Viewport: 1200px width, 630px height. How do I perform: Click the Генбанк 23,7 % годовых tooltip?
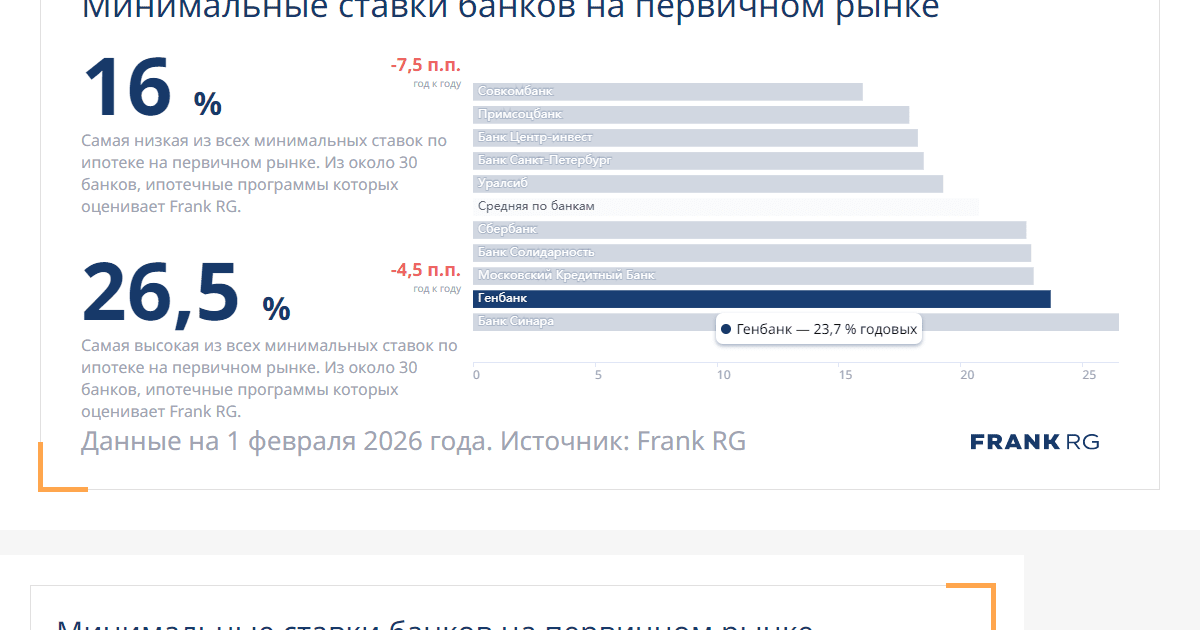pyautogui.click(x=818, y=329)
